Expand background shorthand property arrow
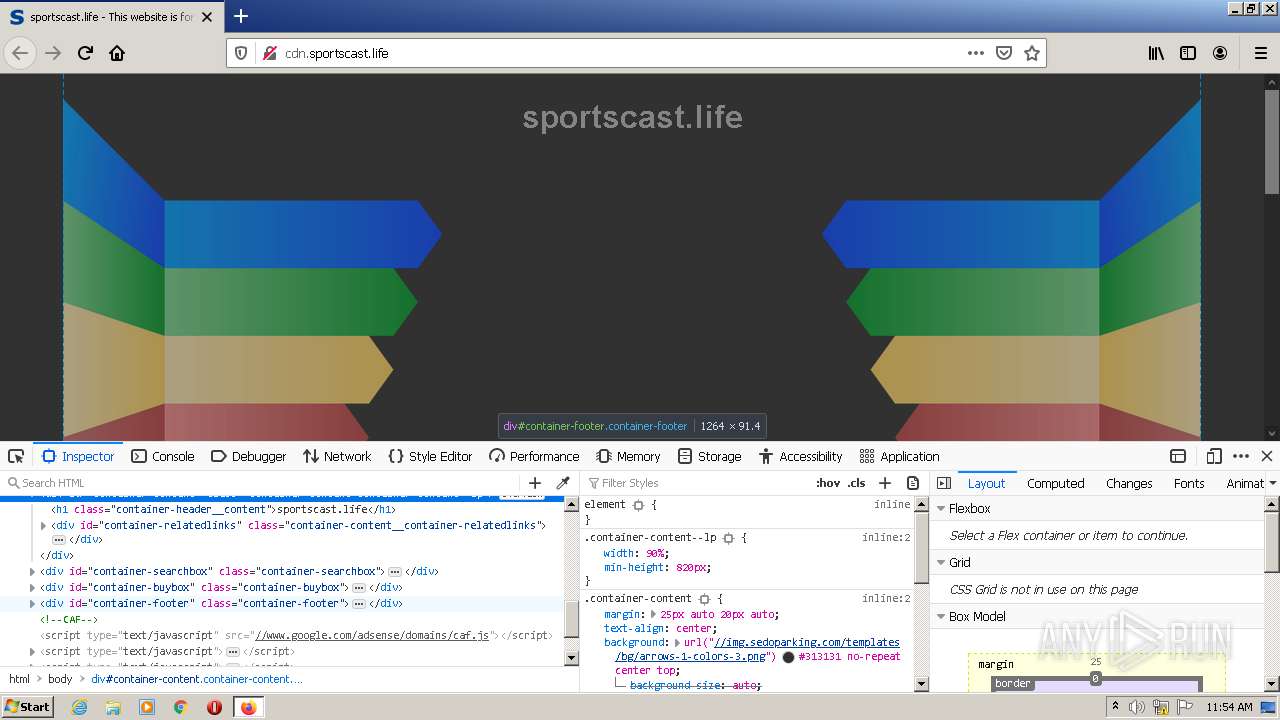The image size is (1280, 720). coord(678,643)
